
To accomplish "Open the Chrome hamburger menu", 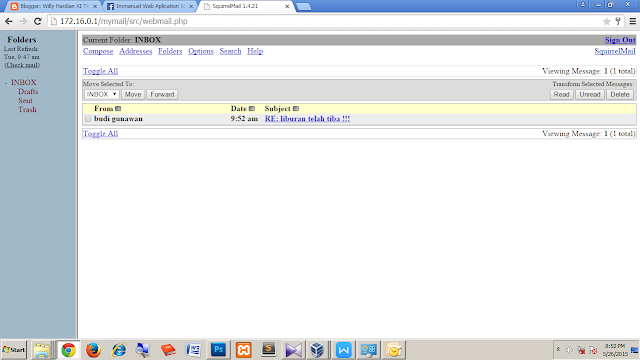I will tap(633, 21).
